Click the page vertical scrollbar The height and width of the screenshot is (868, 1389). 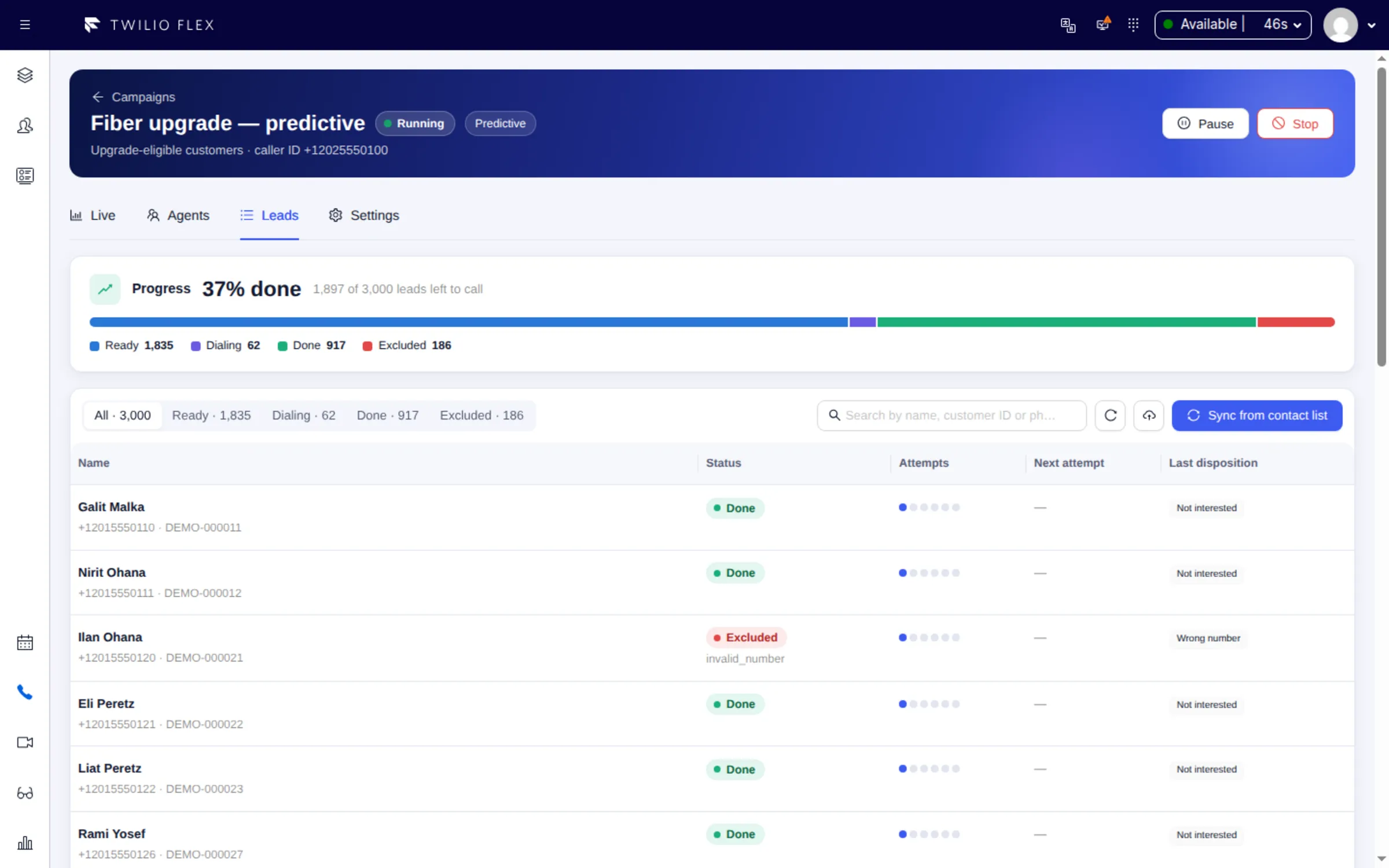tap(1381, 217)
